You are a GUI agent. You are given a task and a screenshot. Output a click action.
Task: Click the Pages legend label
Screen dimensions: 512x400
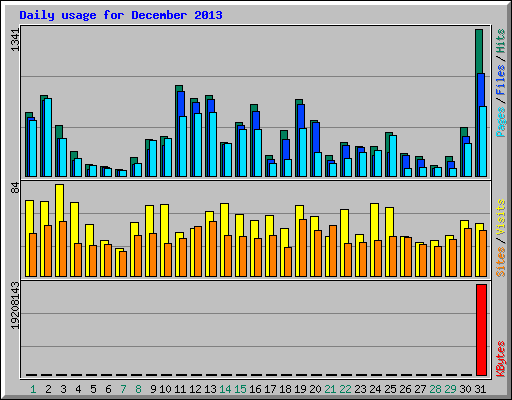[x=500, y=122]
